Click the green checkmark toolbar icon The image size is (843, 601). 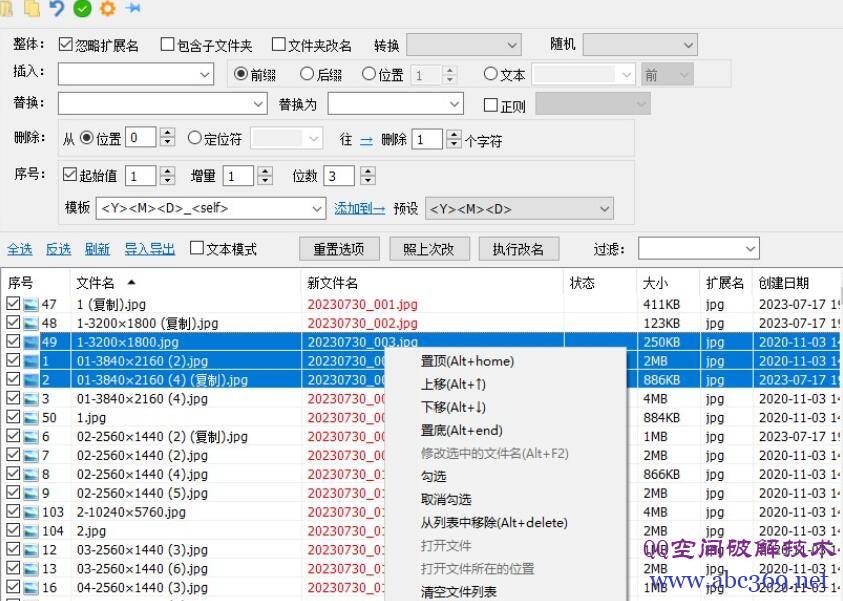[80, 7]
